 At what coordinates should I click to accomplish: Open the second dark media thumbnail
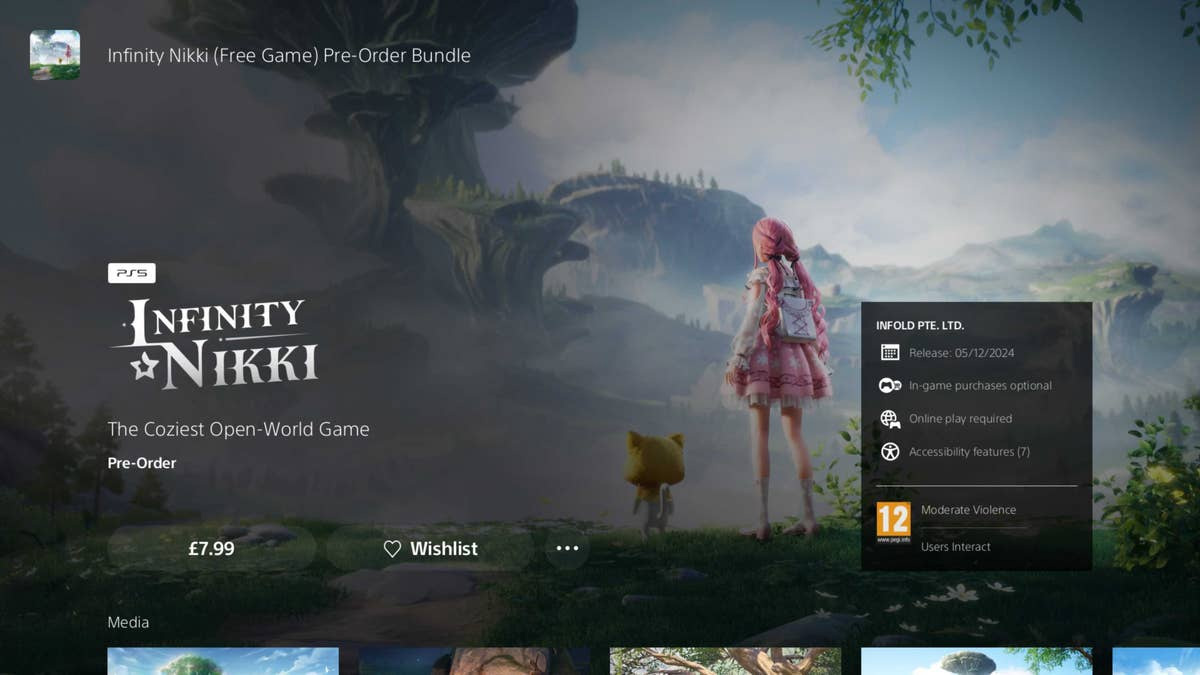(x=474, y=661)
